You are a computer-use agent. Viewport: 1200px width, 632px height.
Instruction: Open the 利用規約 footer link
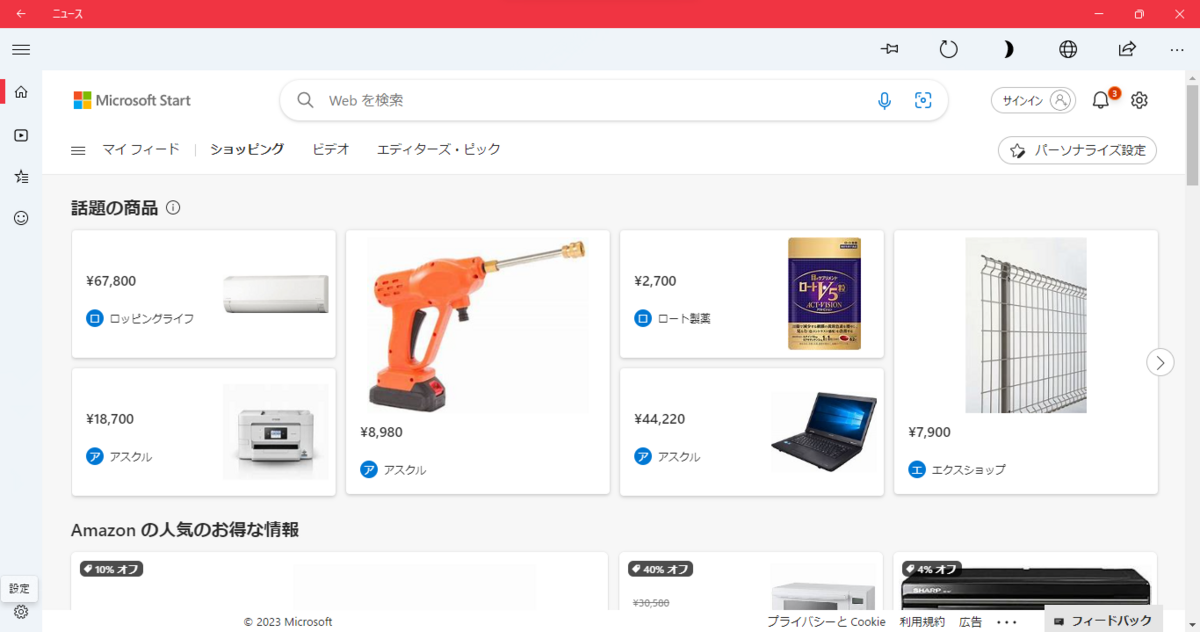click(922, 621)
